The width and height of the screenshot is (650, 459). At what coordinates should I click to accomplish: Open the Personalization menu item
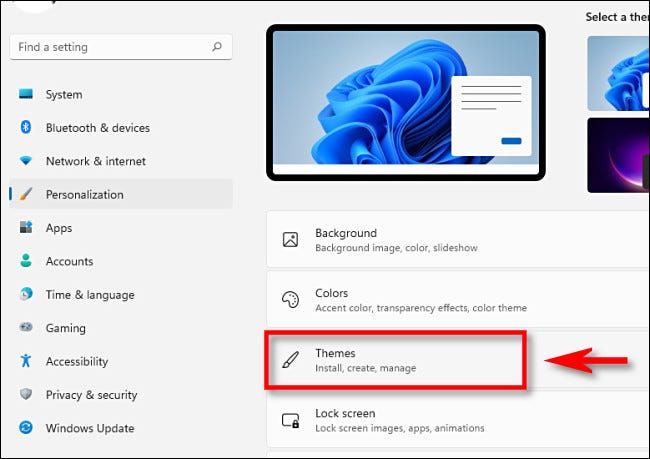tap(121, 194)
